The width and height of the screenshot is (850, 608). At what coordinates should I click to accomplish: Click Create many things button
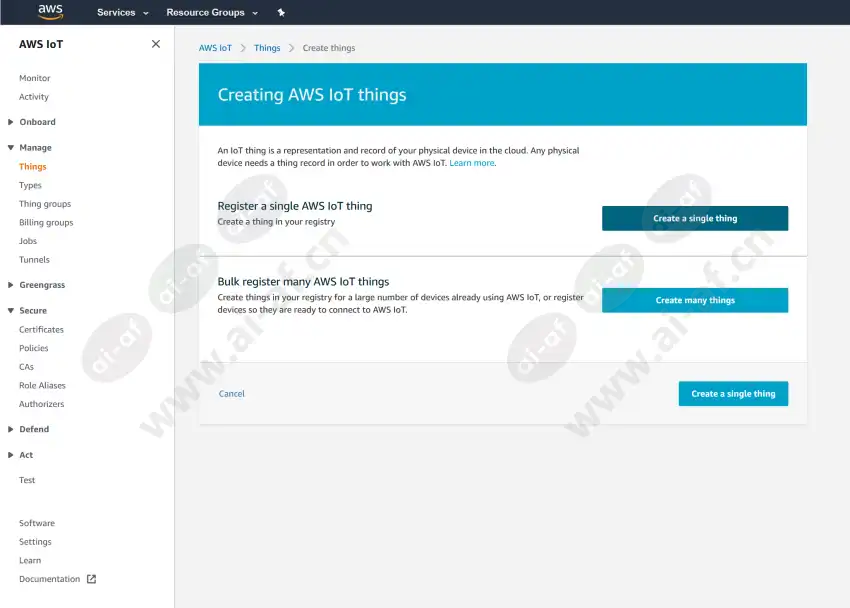(x=695, y=300)
